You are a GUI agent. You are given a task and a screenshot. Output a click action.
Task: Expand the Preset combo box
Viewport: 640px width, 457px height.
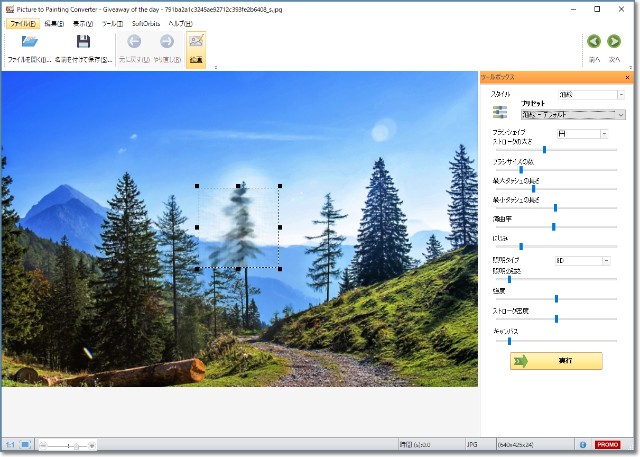pos(620,115)
